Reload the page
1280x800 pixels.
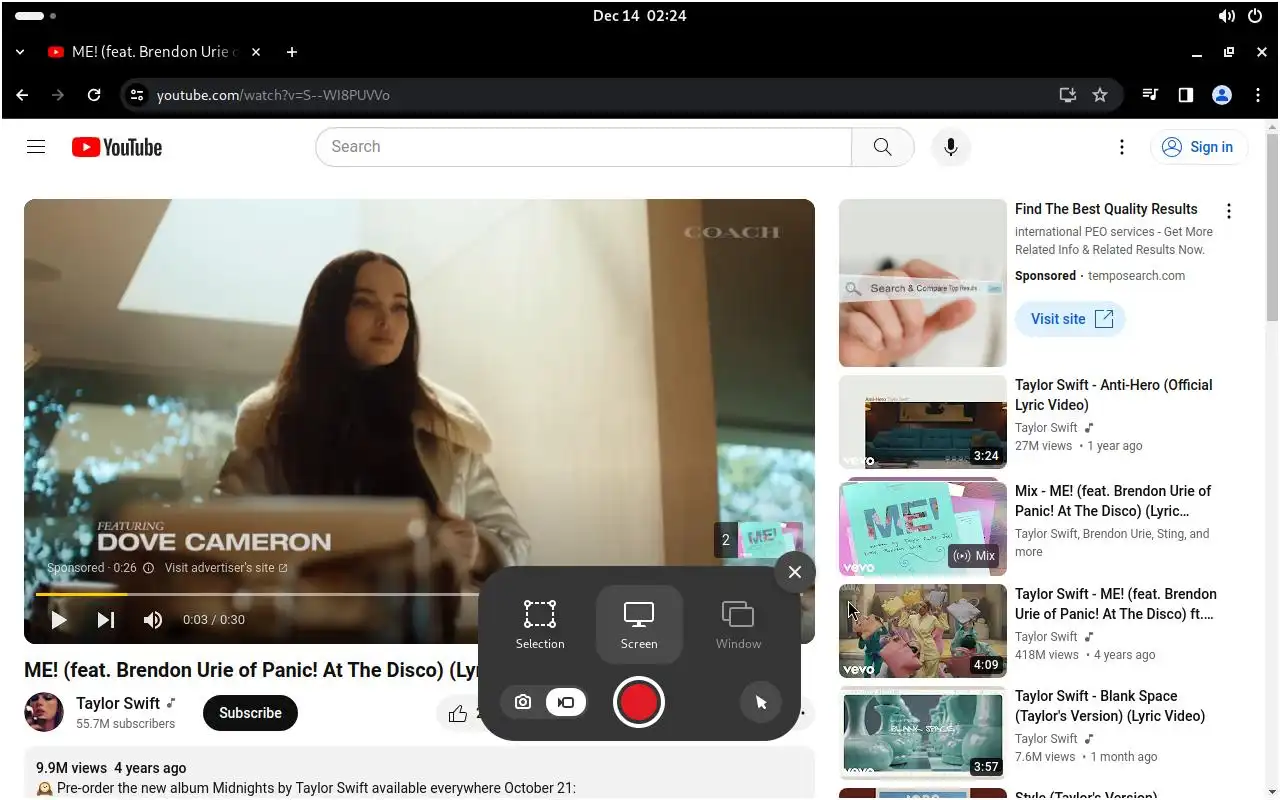[x=94, y=95]
